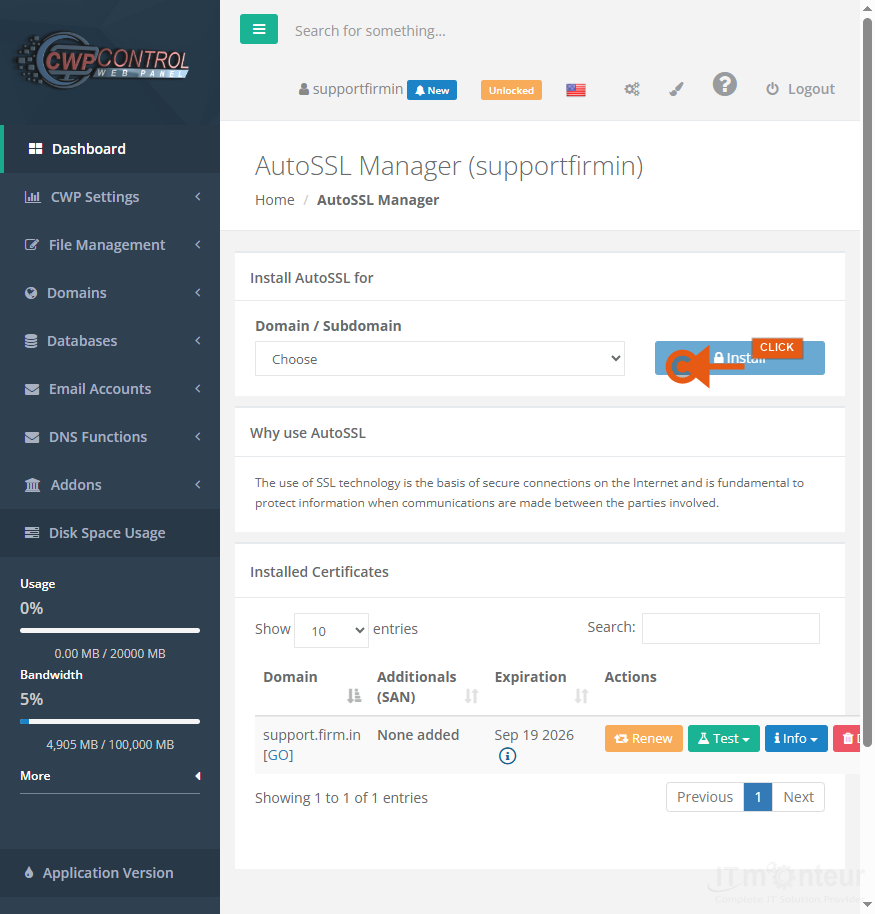This screenshot has width=875, height=914.
Task: Open the language flag selector
Action: coord(576,90)
